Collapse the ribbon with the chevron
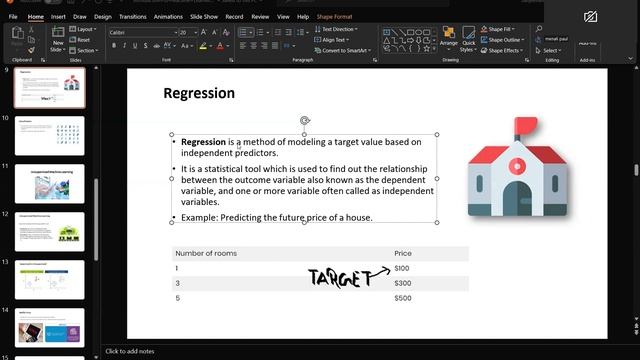The image size is (640, 360). pyautogui.click(x=631, y=59)
